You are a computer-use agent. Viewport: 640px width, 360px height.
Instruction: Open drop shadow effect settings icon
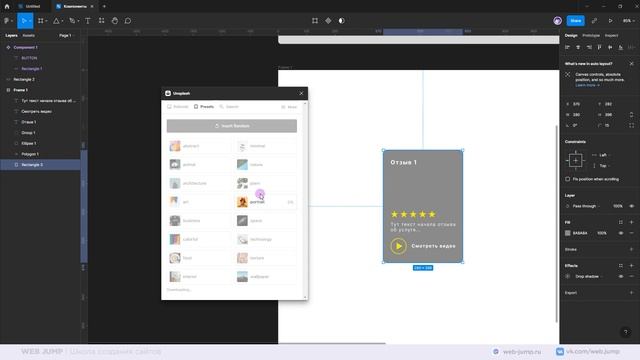tap(567, 276)
